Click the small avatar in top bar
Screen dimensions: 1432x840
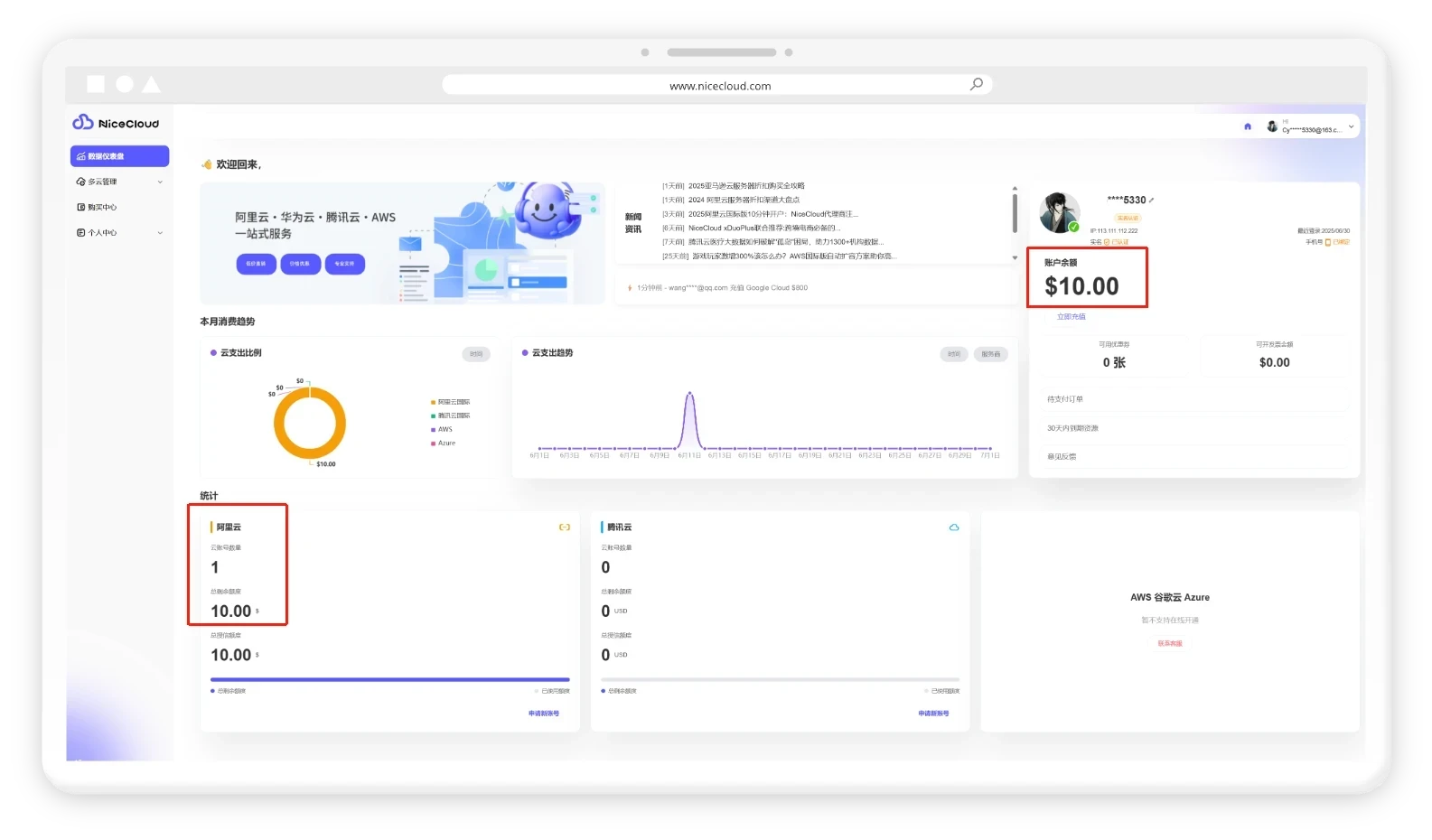pos(1272,126)
